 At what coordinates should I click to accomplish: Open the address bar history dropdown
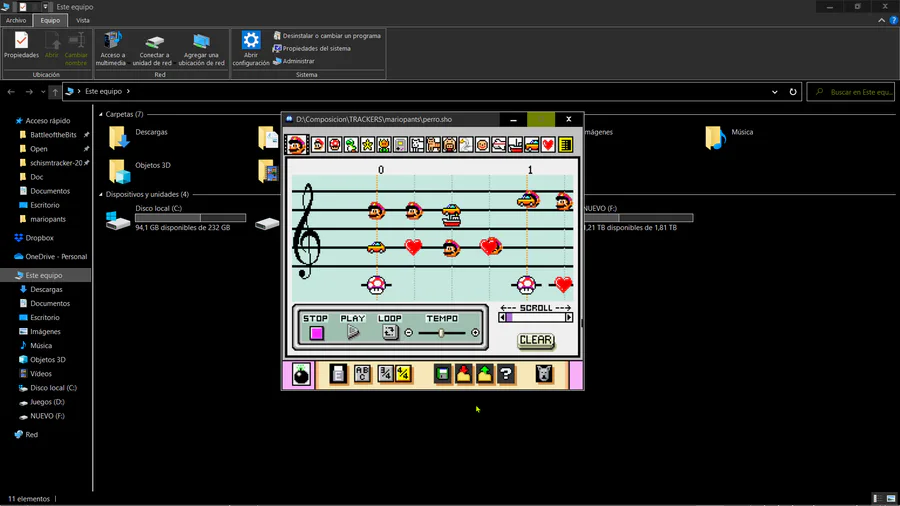tap(774, 92)
